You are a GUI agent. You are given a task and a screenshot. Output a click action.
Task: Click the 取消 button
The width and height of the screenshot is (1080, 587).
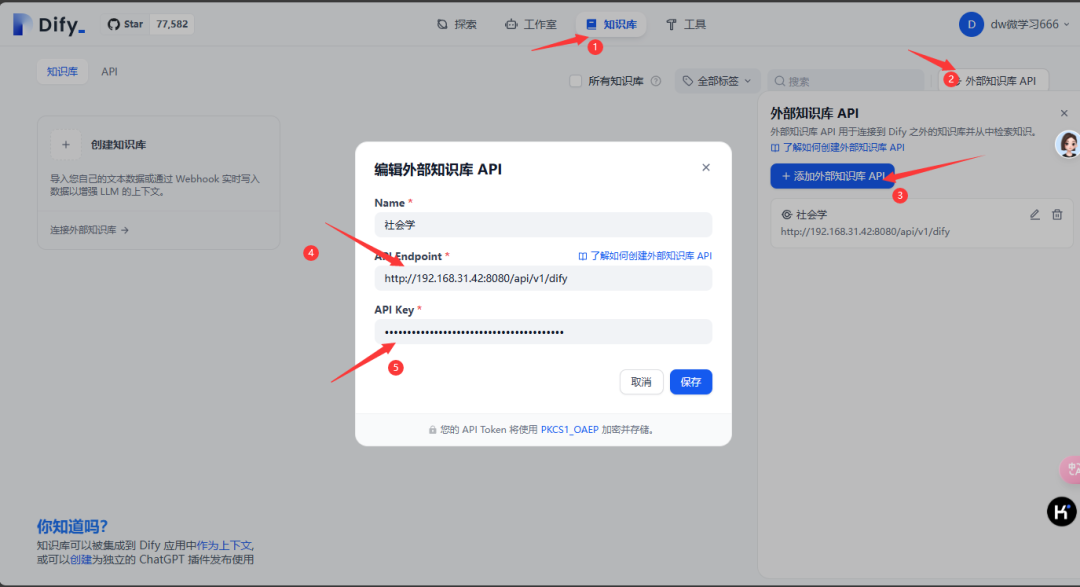coord(641,382)
